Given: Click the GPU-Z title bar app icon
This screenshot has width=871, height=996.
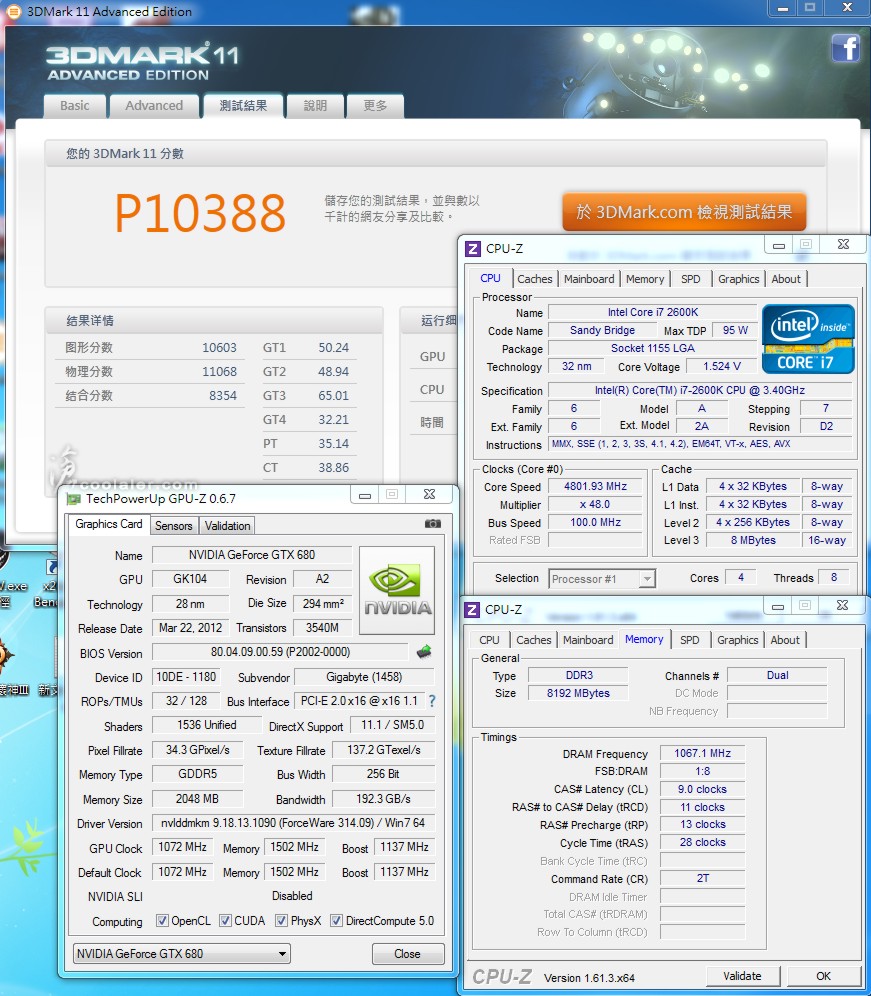Looking at the screenshot, I should 74,499.
